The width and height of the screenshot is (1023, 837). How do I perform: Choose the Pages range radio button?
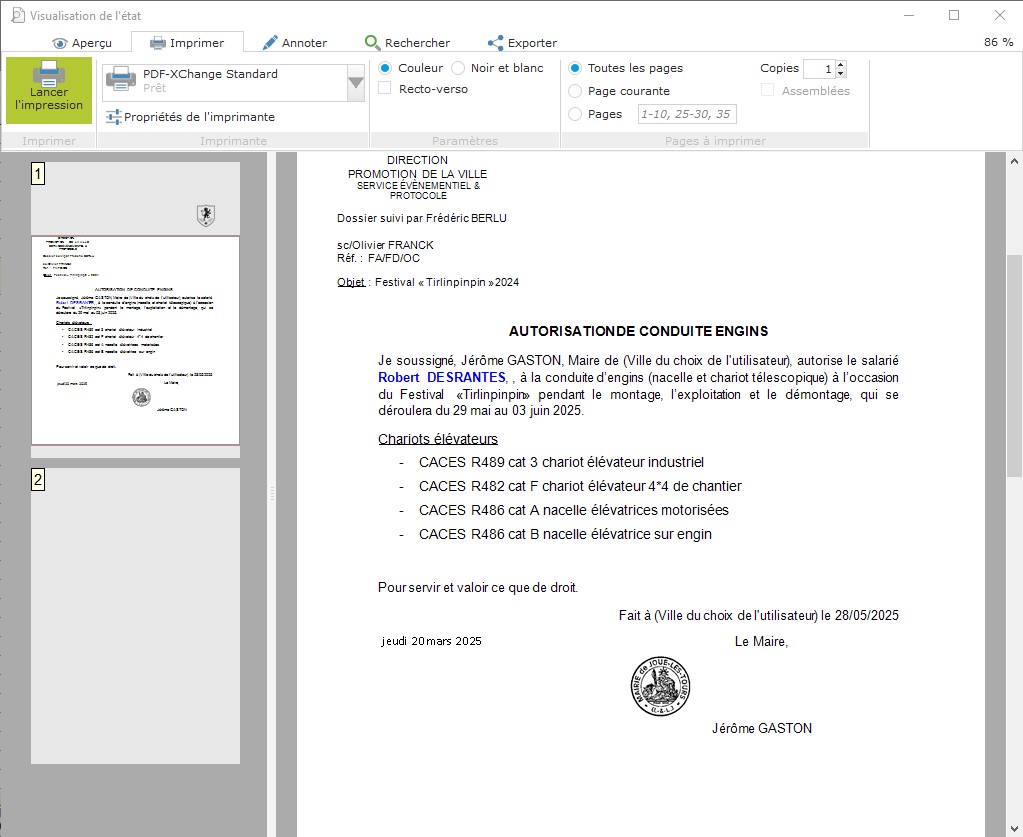pos(575,114)
